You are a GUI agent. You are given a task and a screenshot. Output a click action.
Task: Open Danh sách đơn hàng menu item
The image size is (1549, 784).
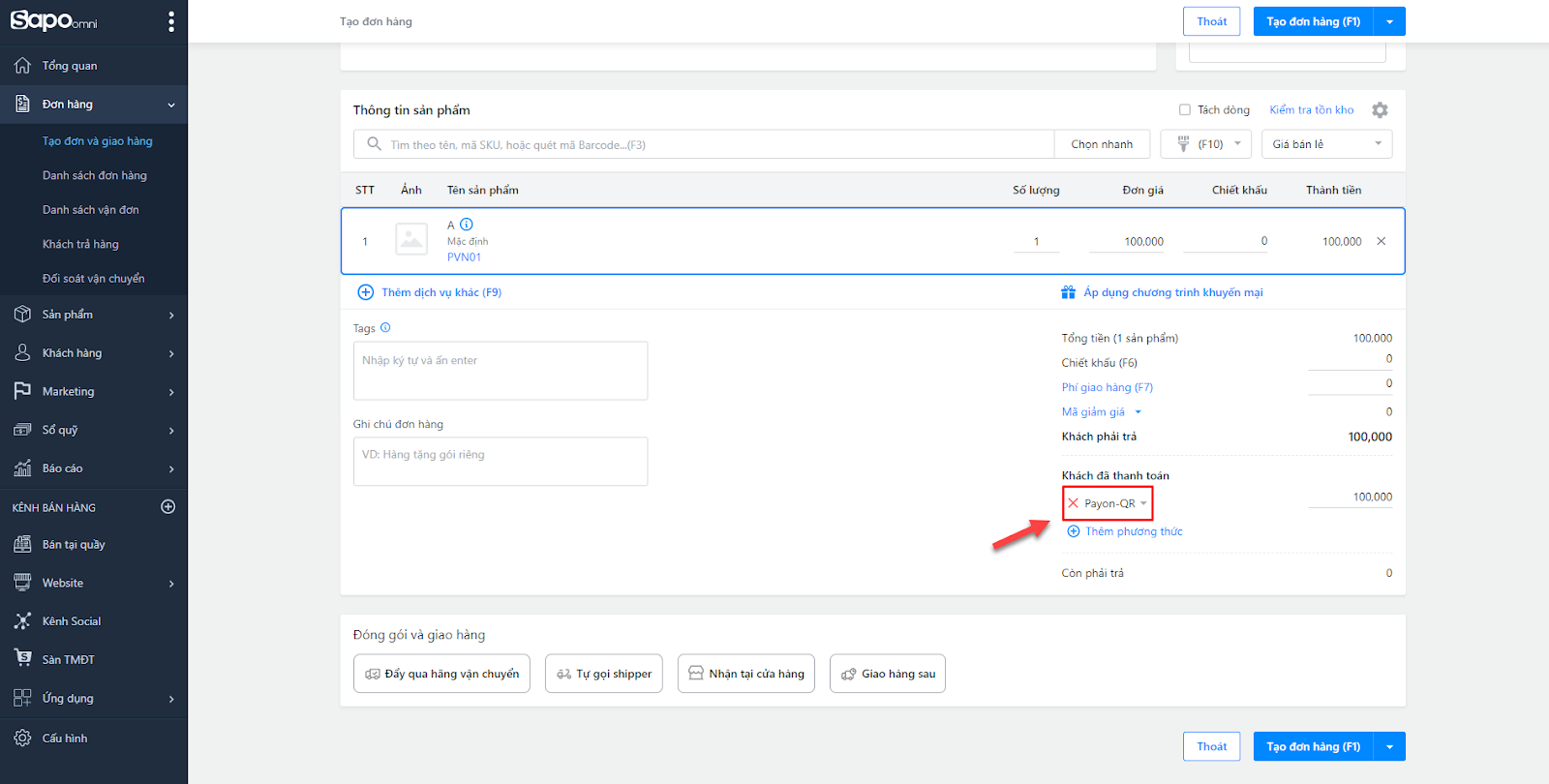coord(95,175)
